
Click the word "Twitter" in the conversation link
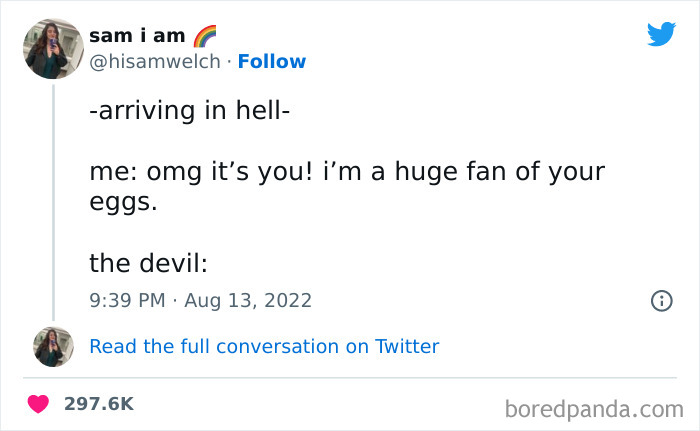point(407,347)
